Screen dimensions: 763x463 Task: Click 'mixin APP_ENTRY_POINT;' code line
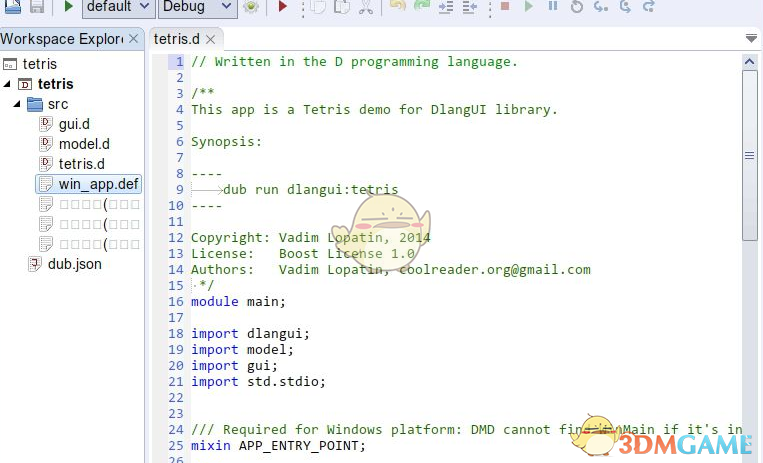click(x=278, y=445)
